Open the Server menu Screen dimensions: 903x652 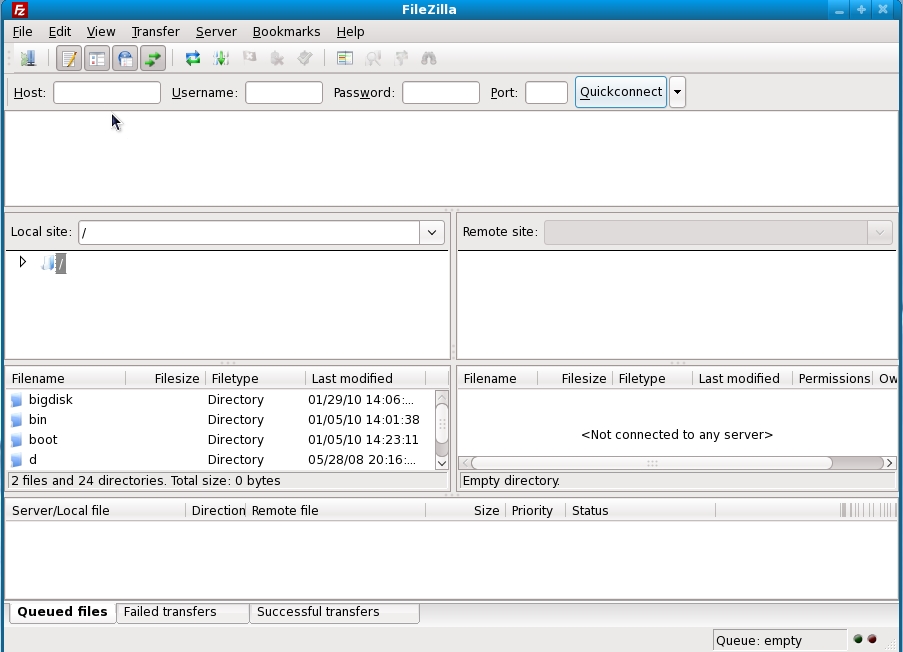216,32
